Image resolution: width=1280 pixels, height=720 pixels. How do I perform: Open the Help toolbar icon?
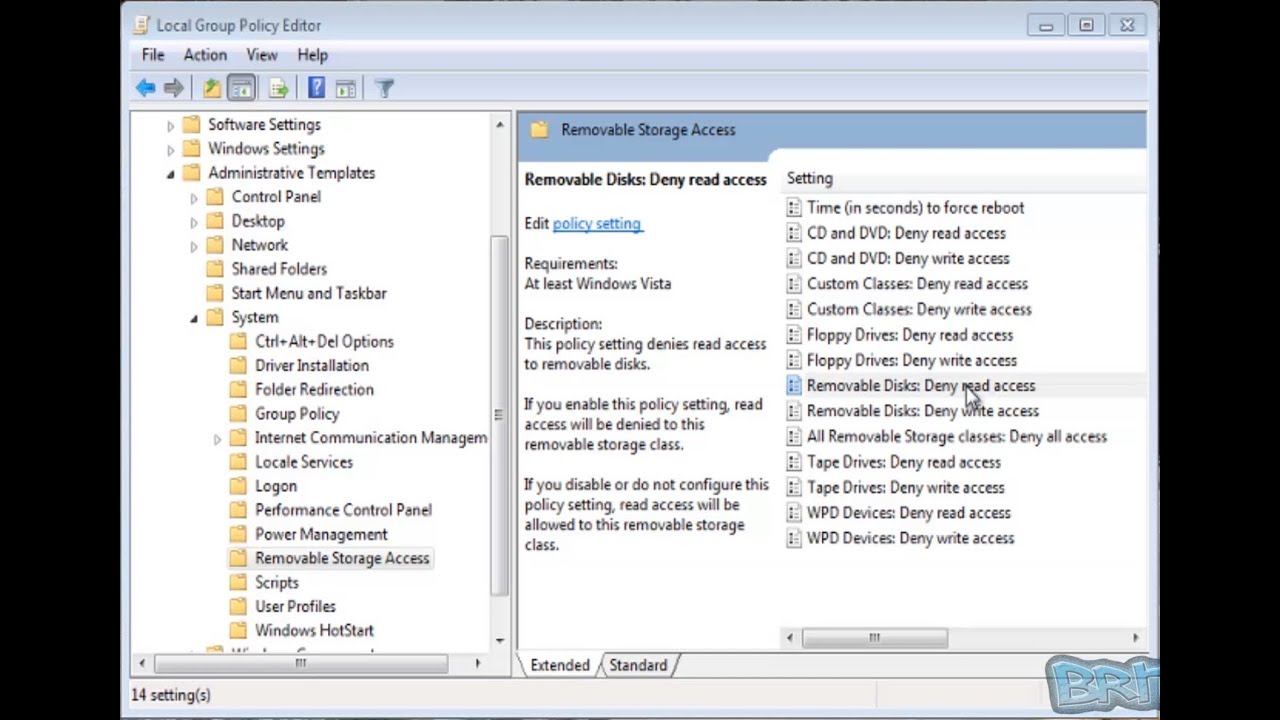[x=316, y=89]
